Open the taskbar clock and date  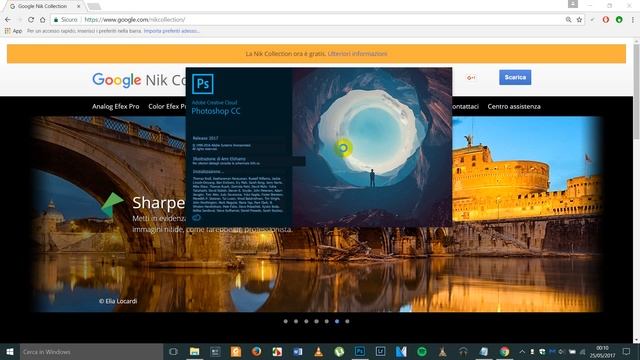tap(602, 352)
